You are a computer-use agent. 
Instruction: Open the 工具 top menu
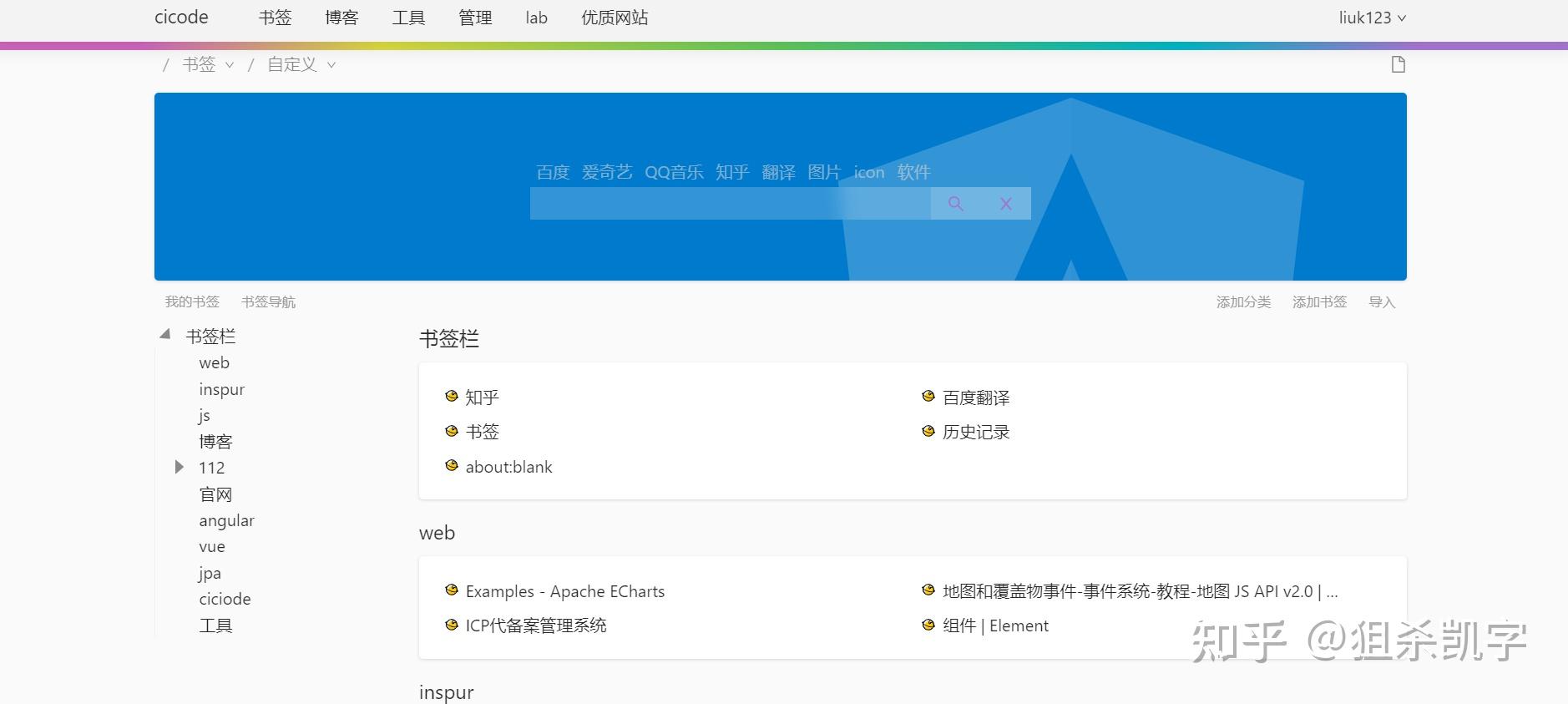click(408, 18)
